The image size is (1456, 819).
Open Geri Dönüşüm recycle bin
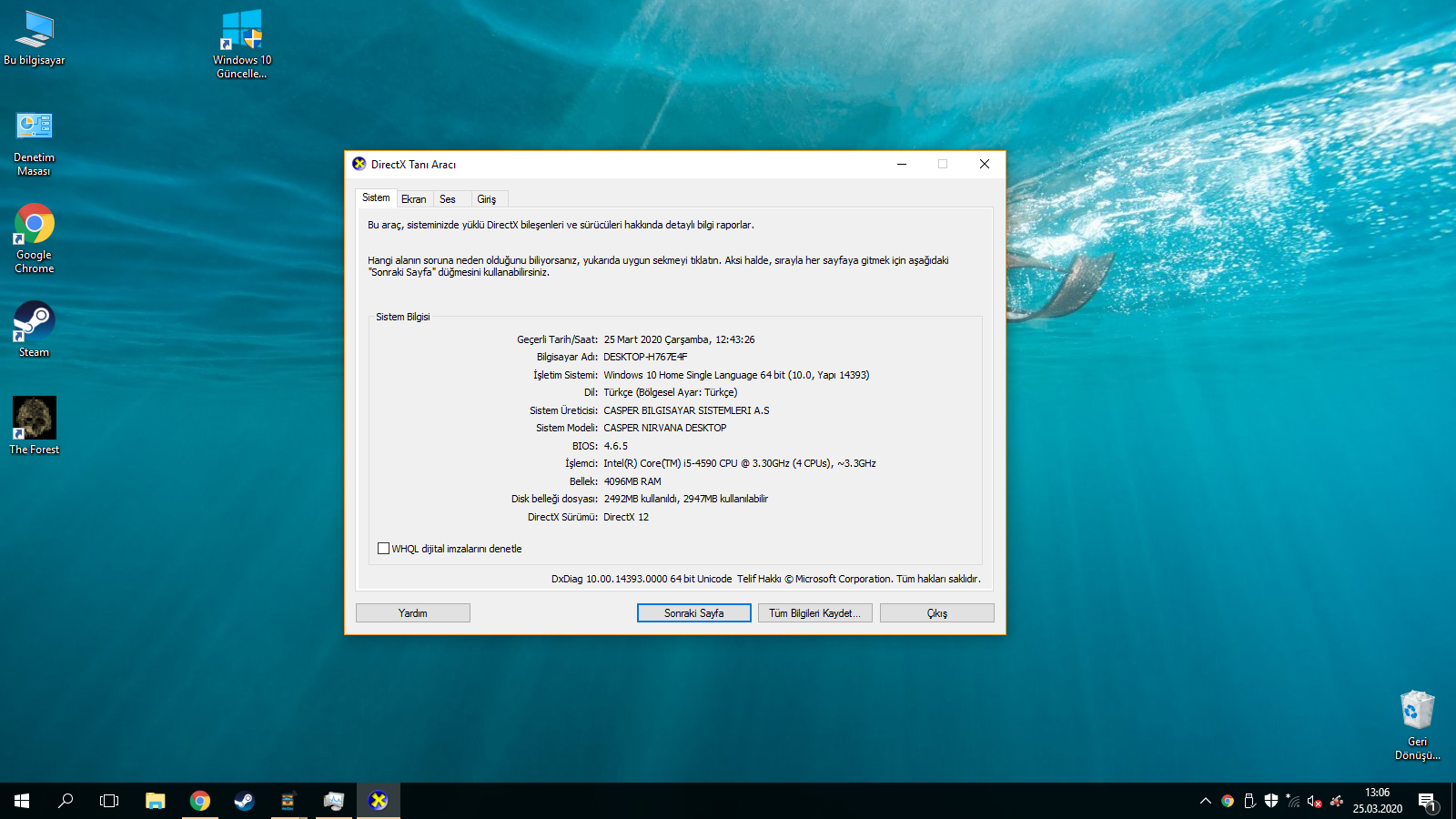(1417, 725)
